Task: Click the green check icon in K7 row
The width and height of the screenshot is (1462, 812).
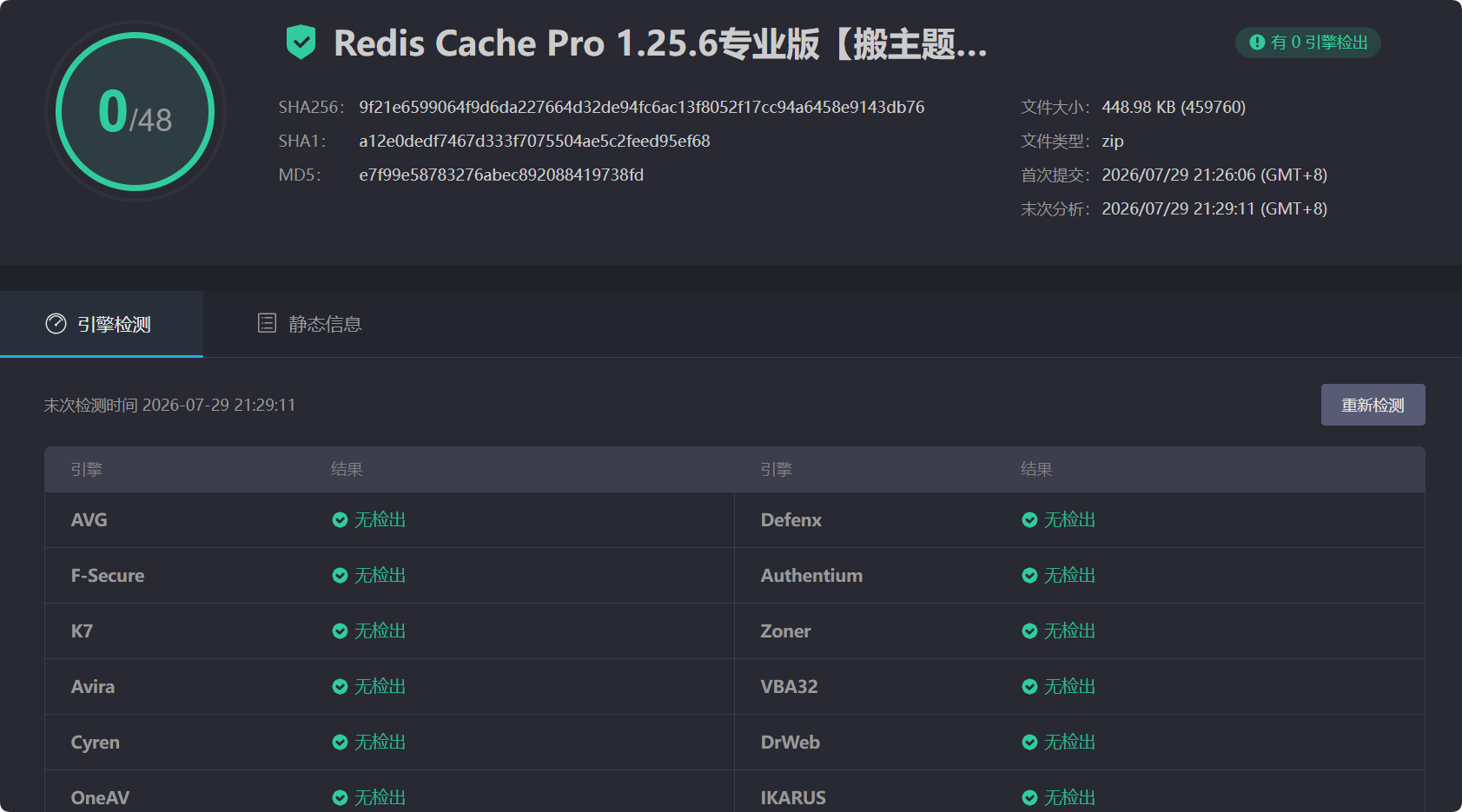Action: click(x=340, y=630)
